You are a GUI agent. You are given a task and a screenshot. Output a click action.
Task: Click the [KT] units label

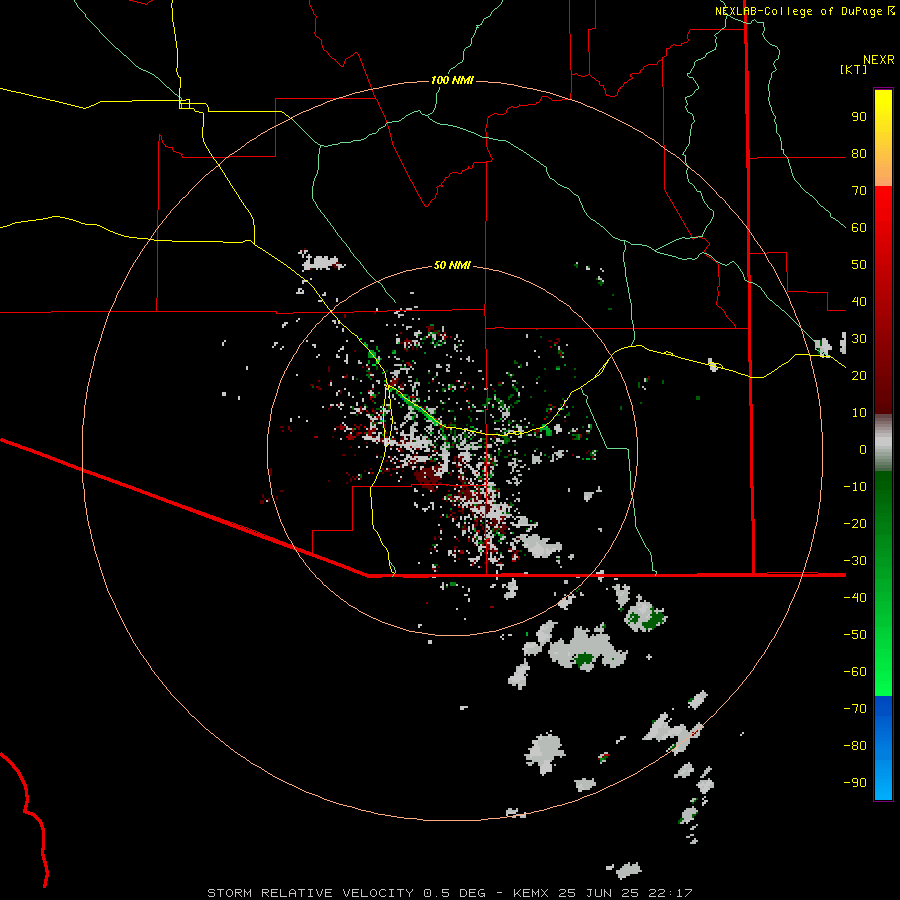point(854,69)
